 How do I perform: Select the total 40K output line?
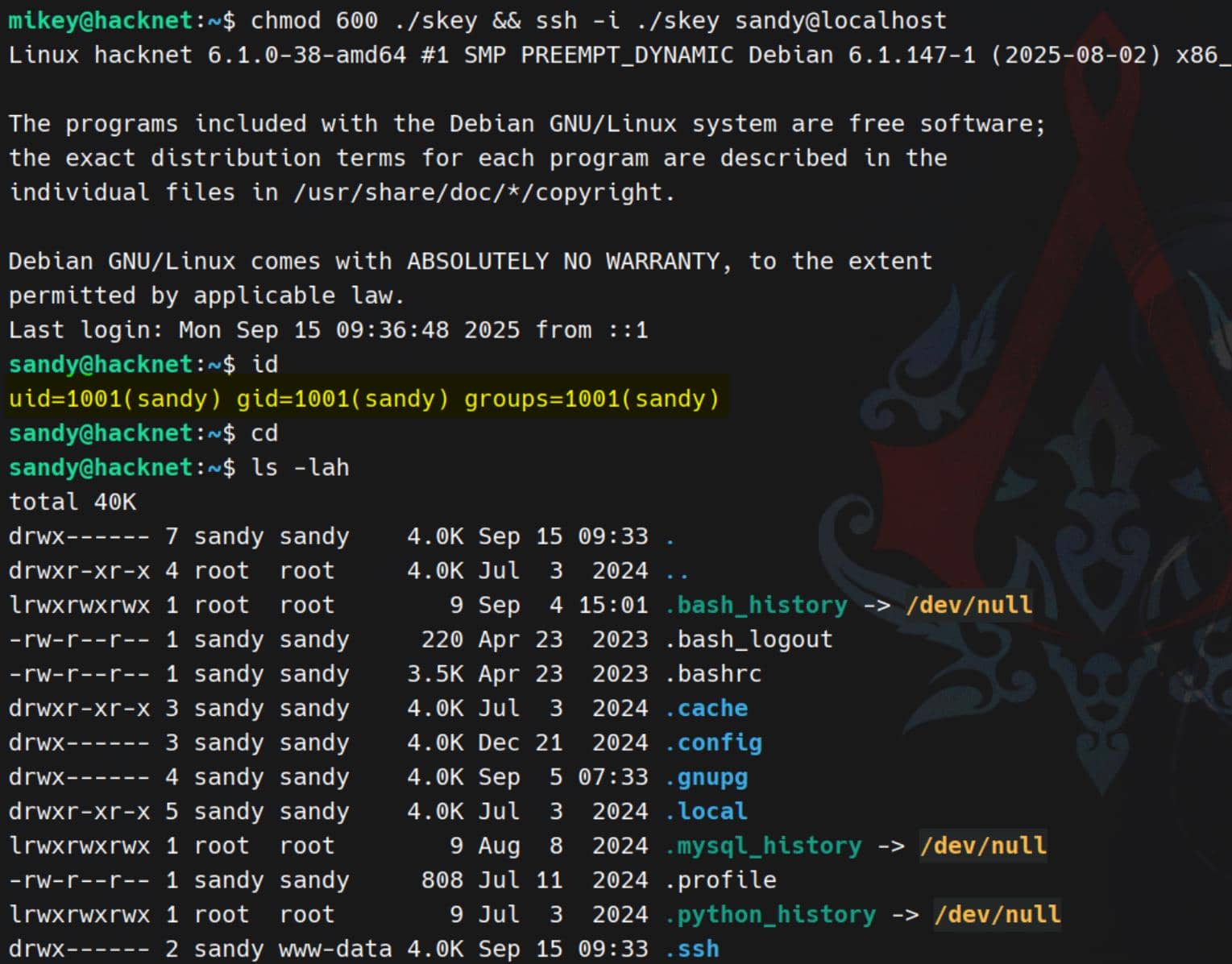pyautogui.click(x=71, y=501)
